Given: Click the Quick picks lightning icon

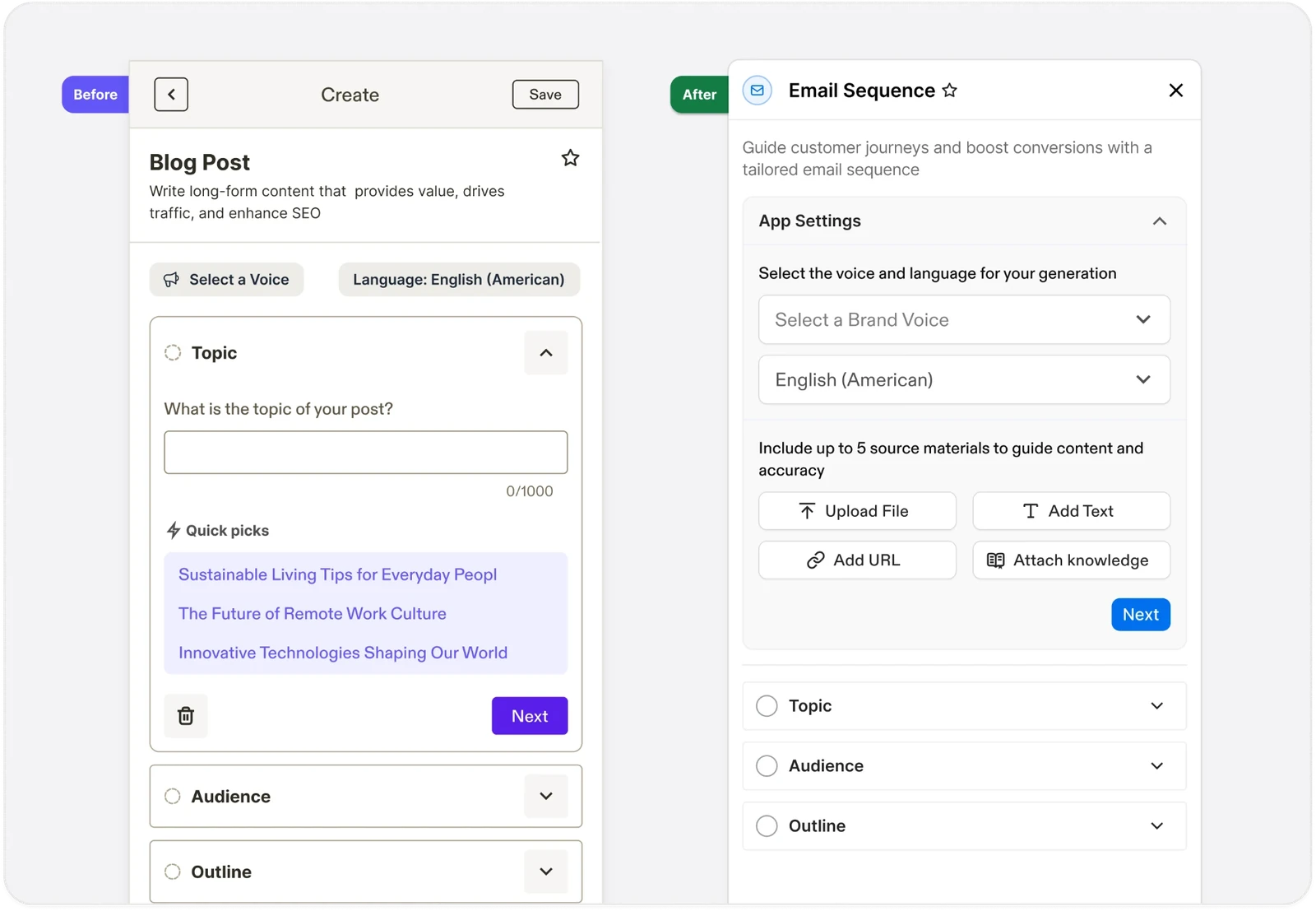Looking at the screenshot, I should (x=173, y=531).
